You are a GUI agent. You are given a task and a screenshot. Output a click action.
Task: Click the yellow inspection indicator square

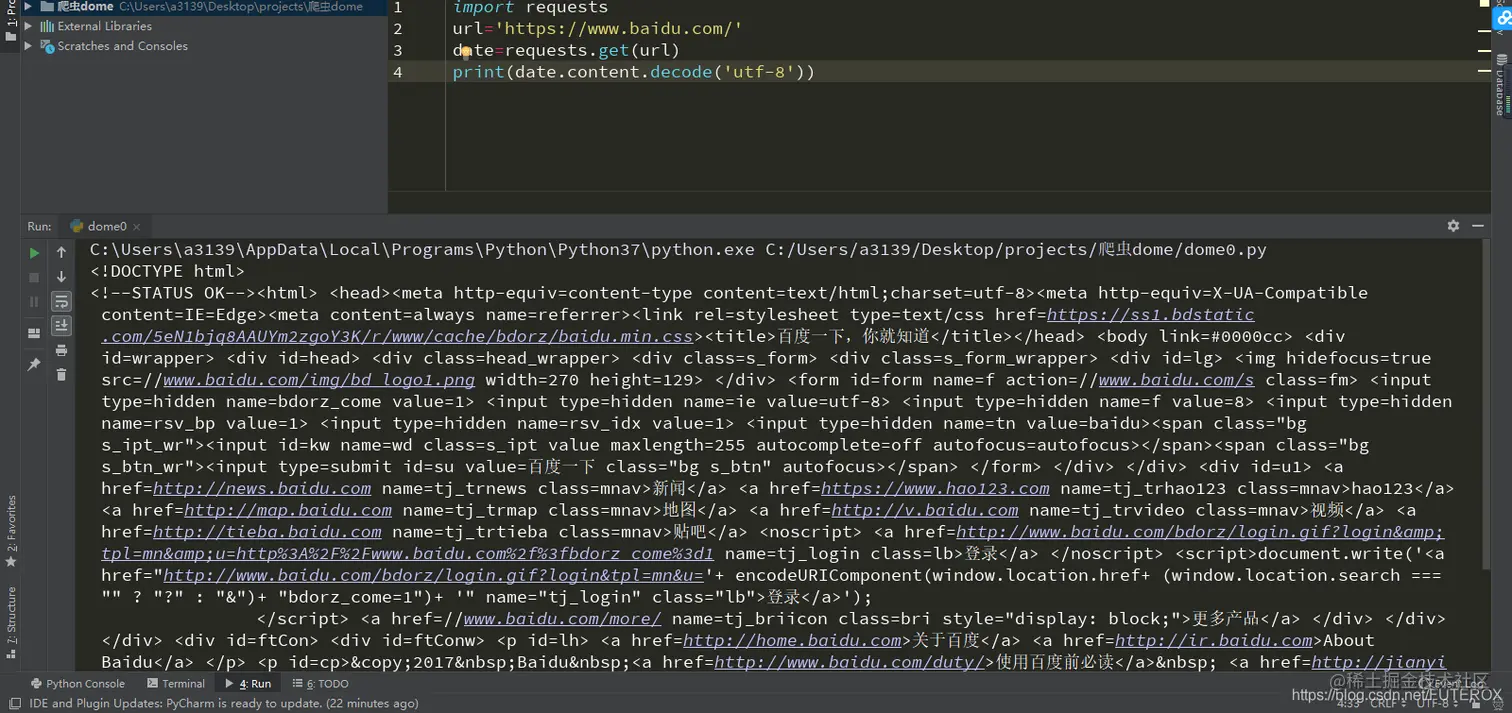coord(1484,5)
